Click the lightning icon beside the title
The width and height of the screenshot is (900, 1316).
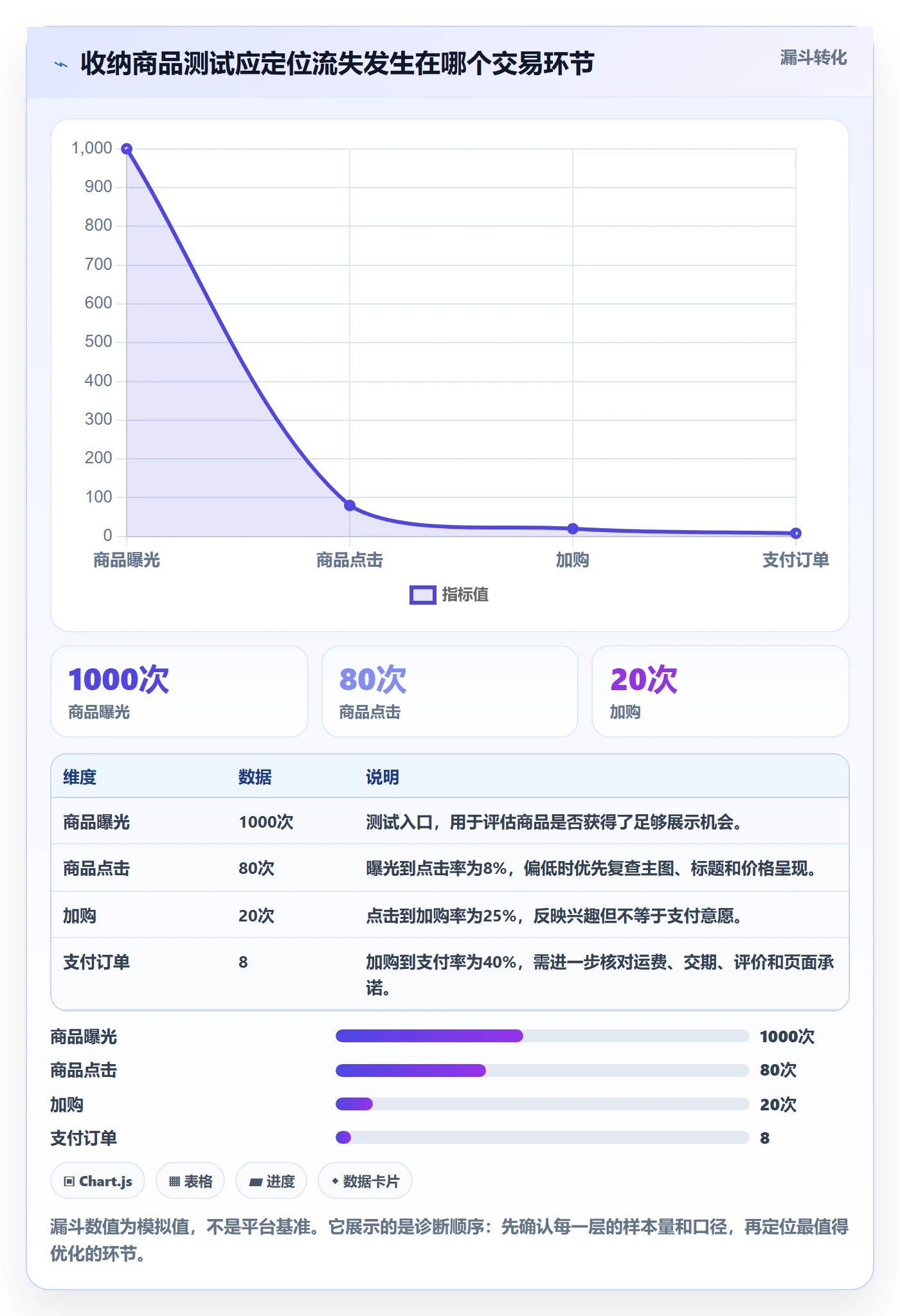pos(61,64)
